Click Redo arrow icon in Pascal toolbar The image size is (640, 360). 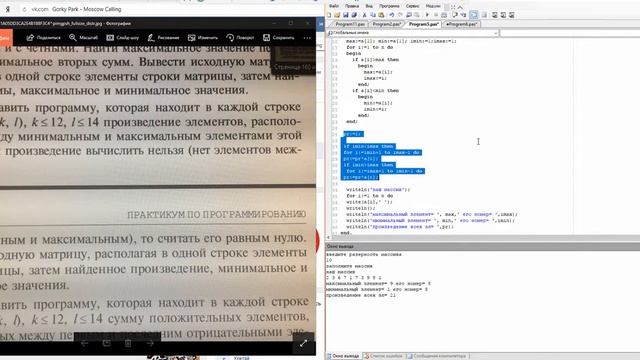[x=400, y=15]
